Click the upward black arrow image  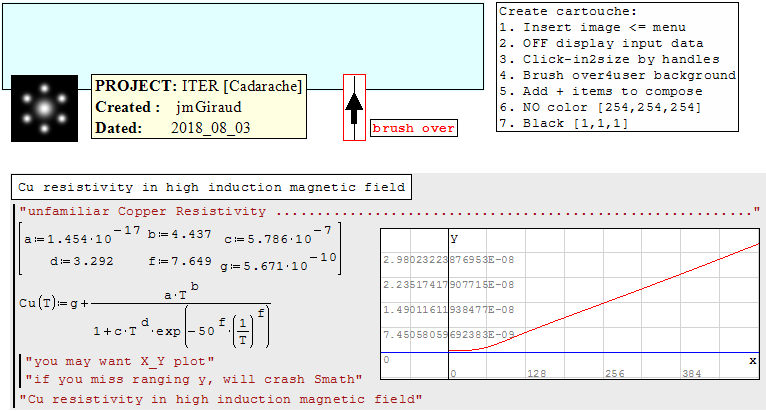[354, 108]
